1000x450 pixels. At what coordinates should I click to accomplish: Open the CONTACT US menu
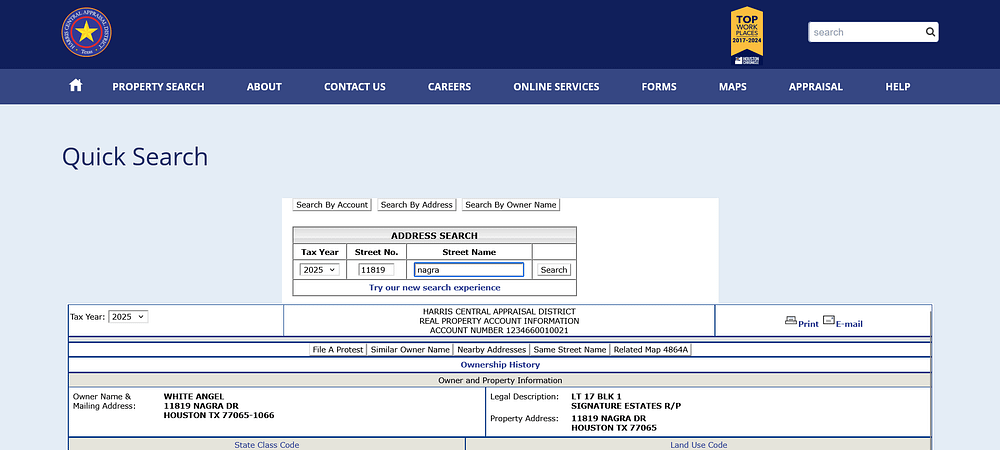pos(355,87)
